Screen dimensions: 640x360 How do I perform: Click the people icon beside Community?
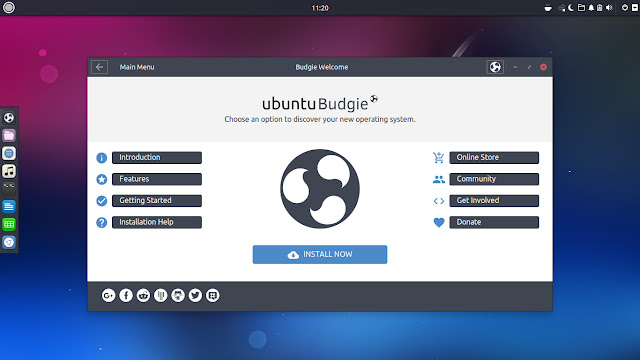click(439, 179)
